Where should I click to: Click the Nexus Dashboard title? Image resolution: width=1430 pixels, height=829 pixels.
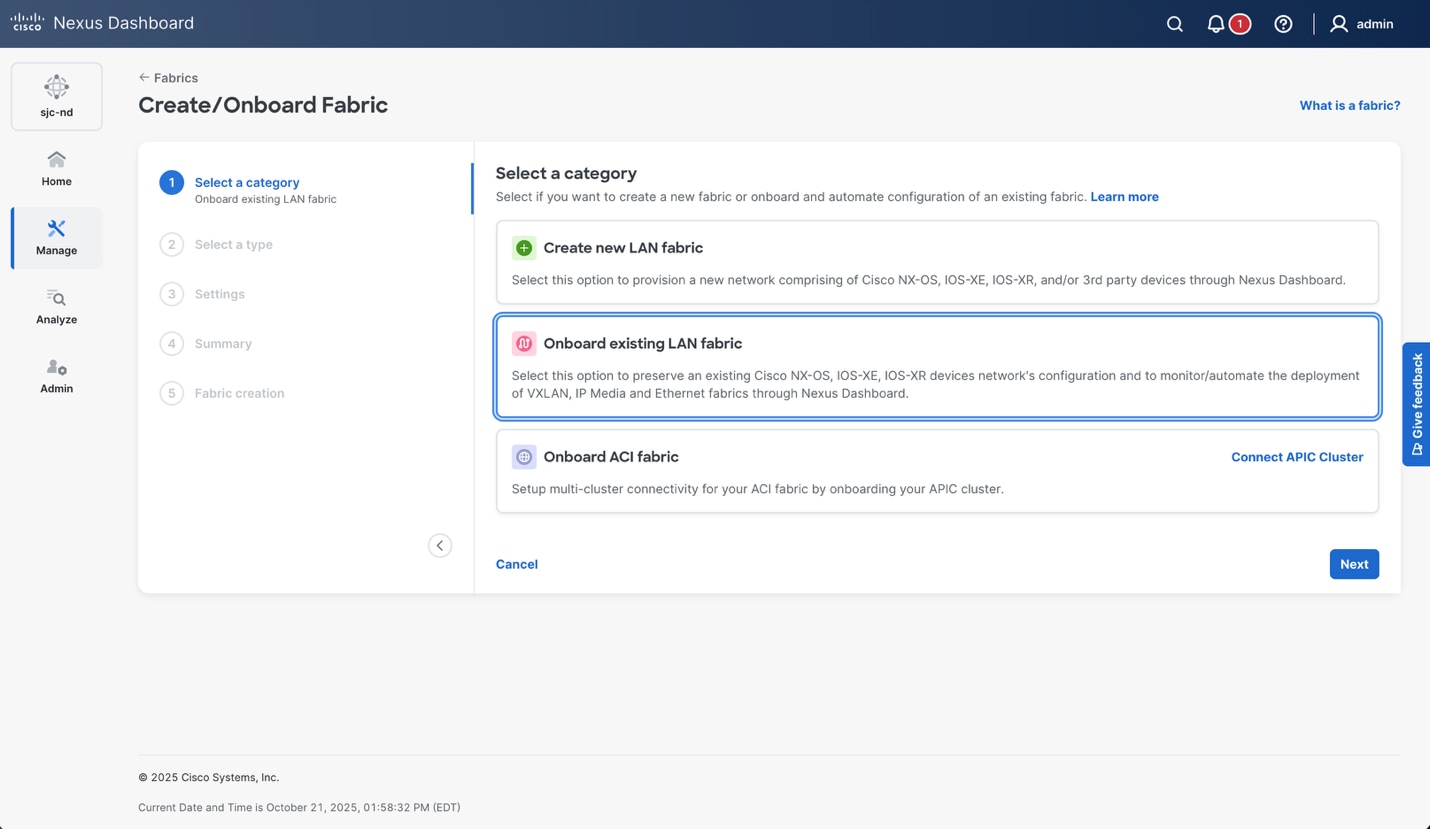123,23
